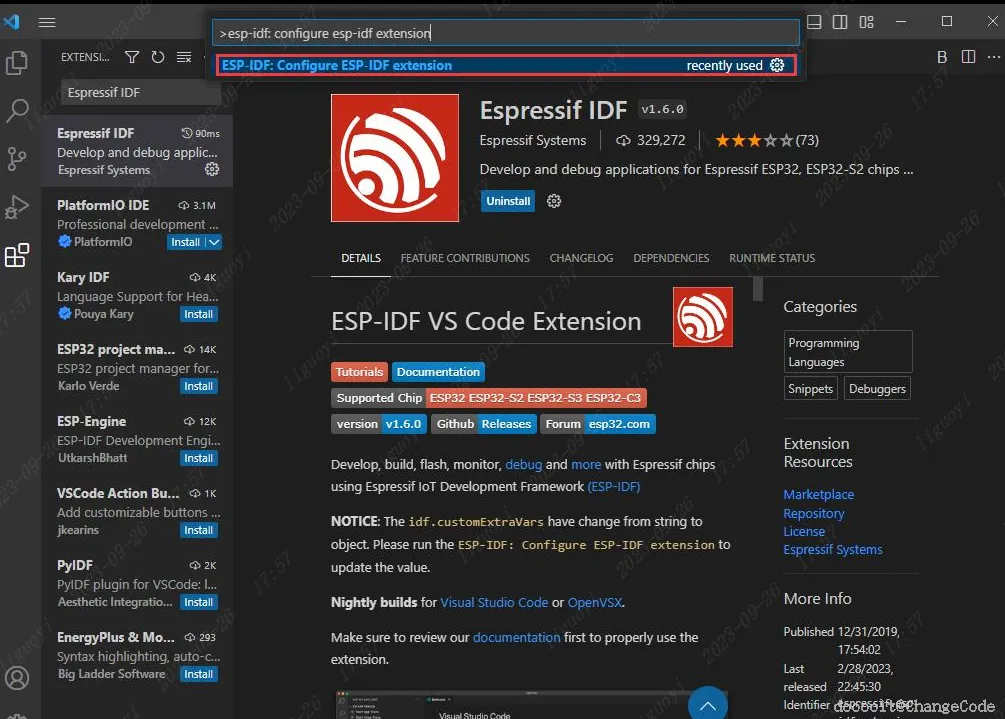1005x719 pixels.
Task: Select the Debuggers category
Action: pyautogui.click(x=877, y=388)
